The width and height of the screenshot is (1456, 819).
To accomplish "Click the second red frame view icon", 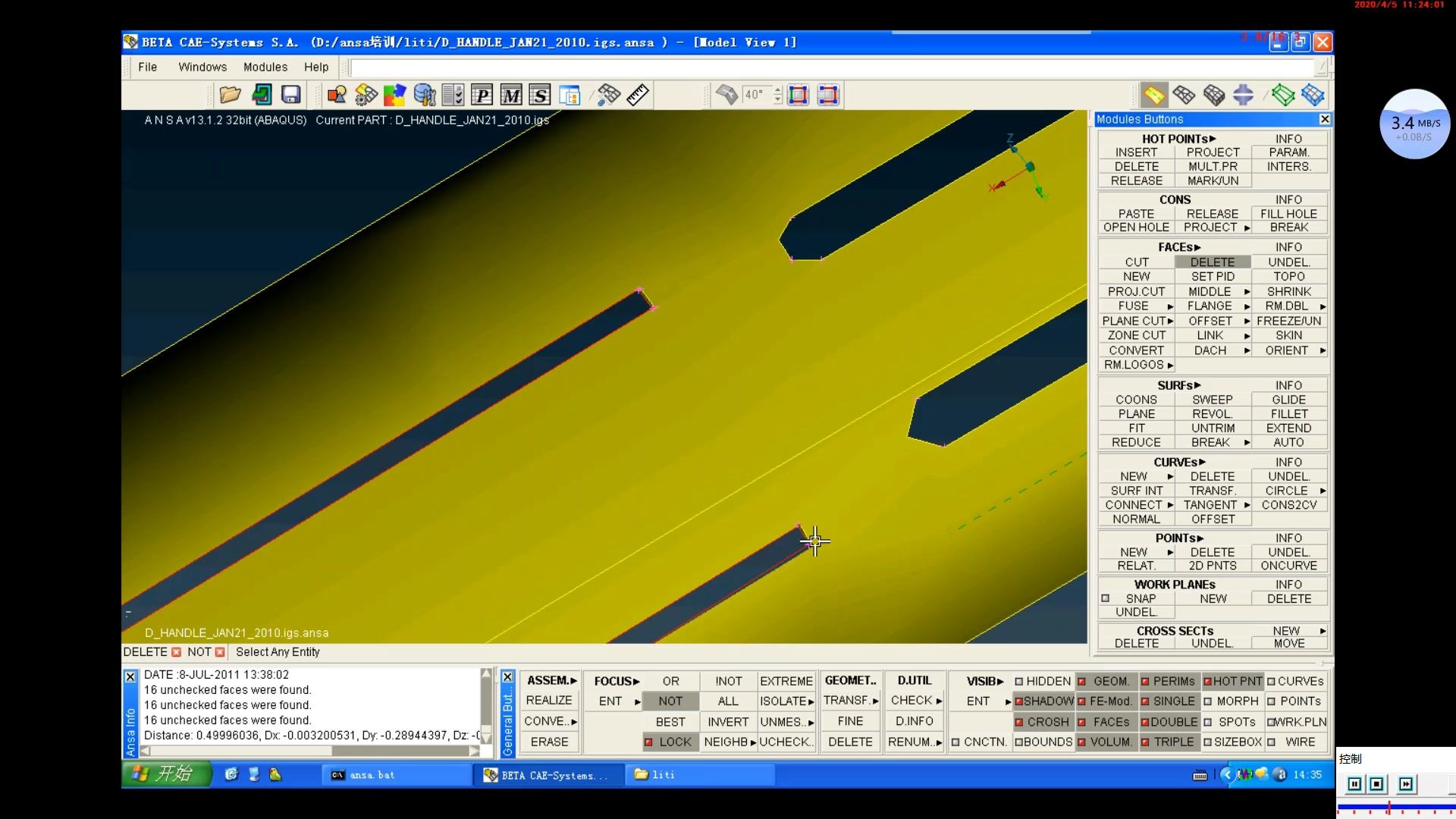I will (828, 95).
